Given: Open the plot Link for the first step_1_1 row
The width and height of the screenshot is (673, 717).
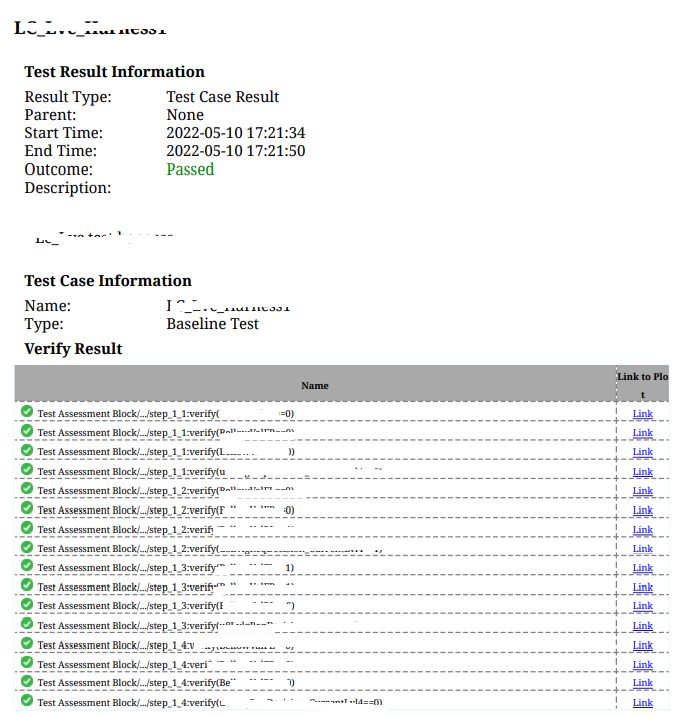Looking at the screenshot, I should 642,414.
